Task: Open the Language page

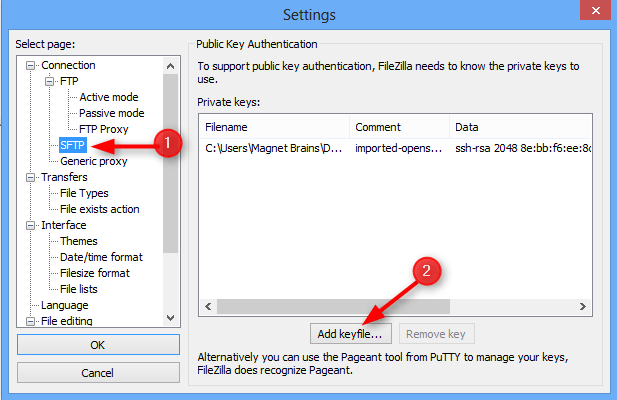Action: coord(65,305)
